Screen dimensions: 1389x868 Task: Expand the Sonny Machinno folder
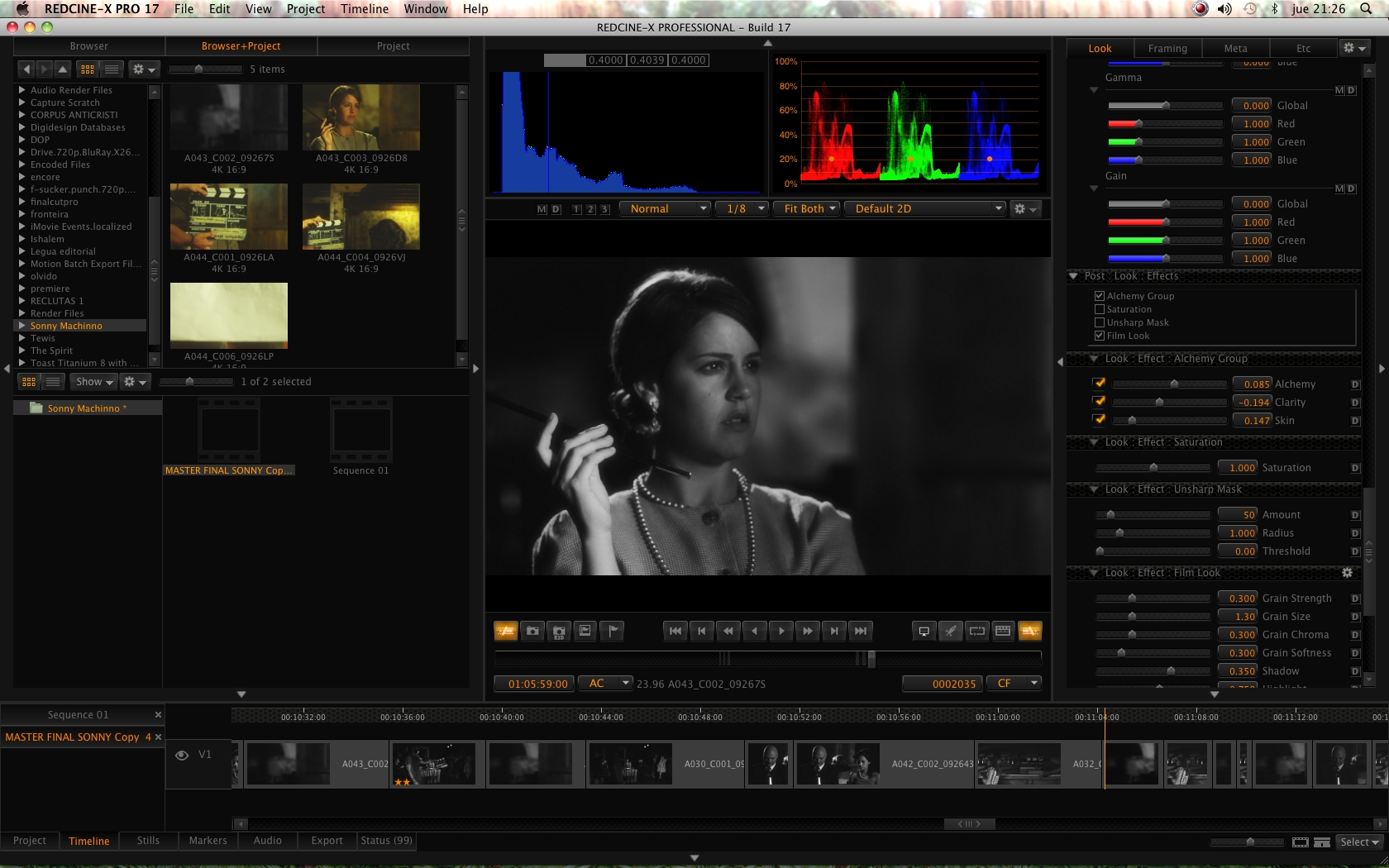pyautogui.click(x=22, y=326)
